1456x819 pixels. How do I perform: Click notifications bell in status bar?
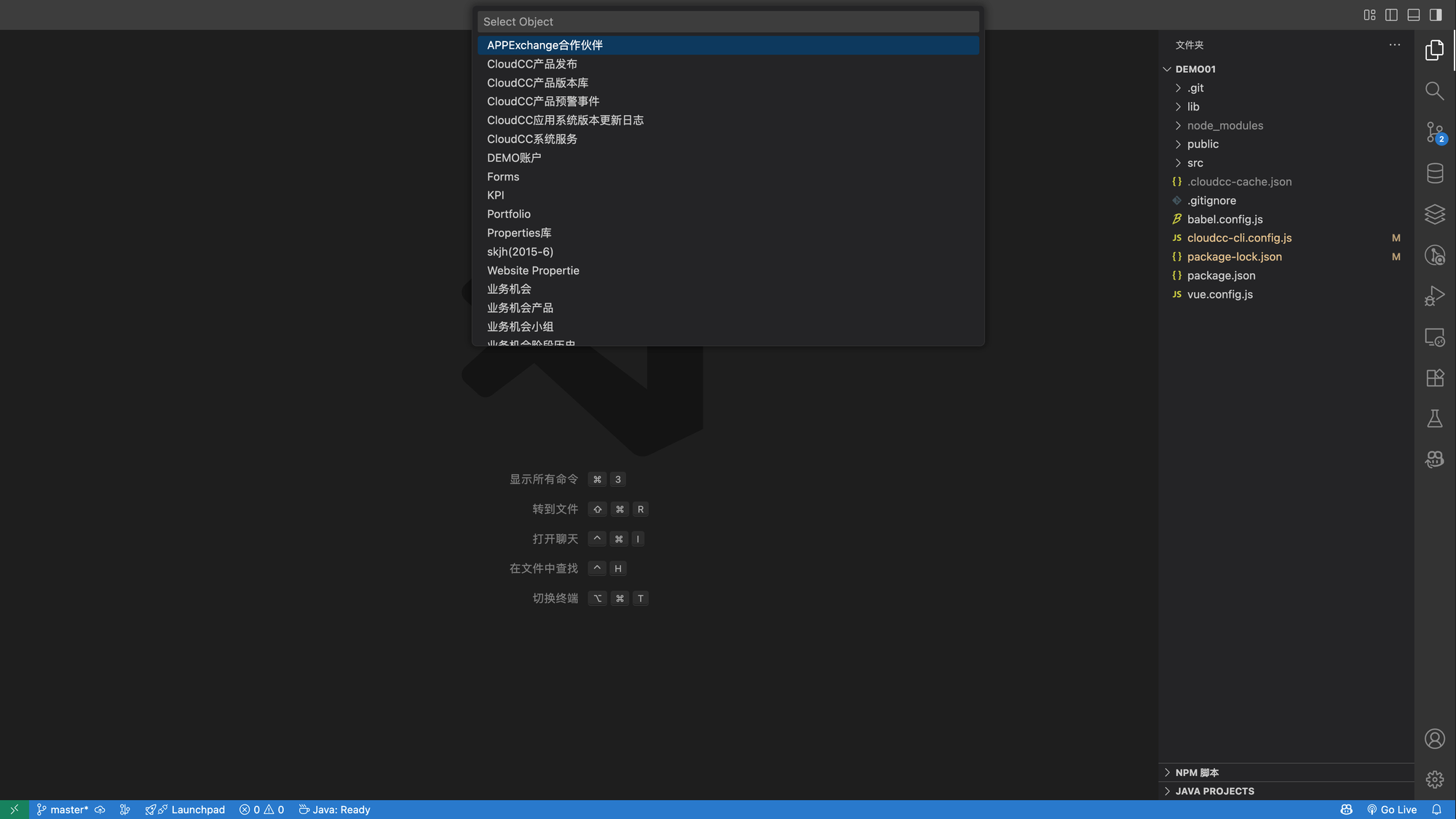point(1436,810)
